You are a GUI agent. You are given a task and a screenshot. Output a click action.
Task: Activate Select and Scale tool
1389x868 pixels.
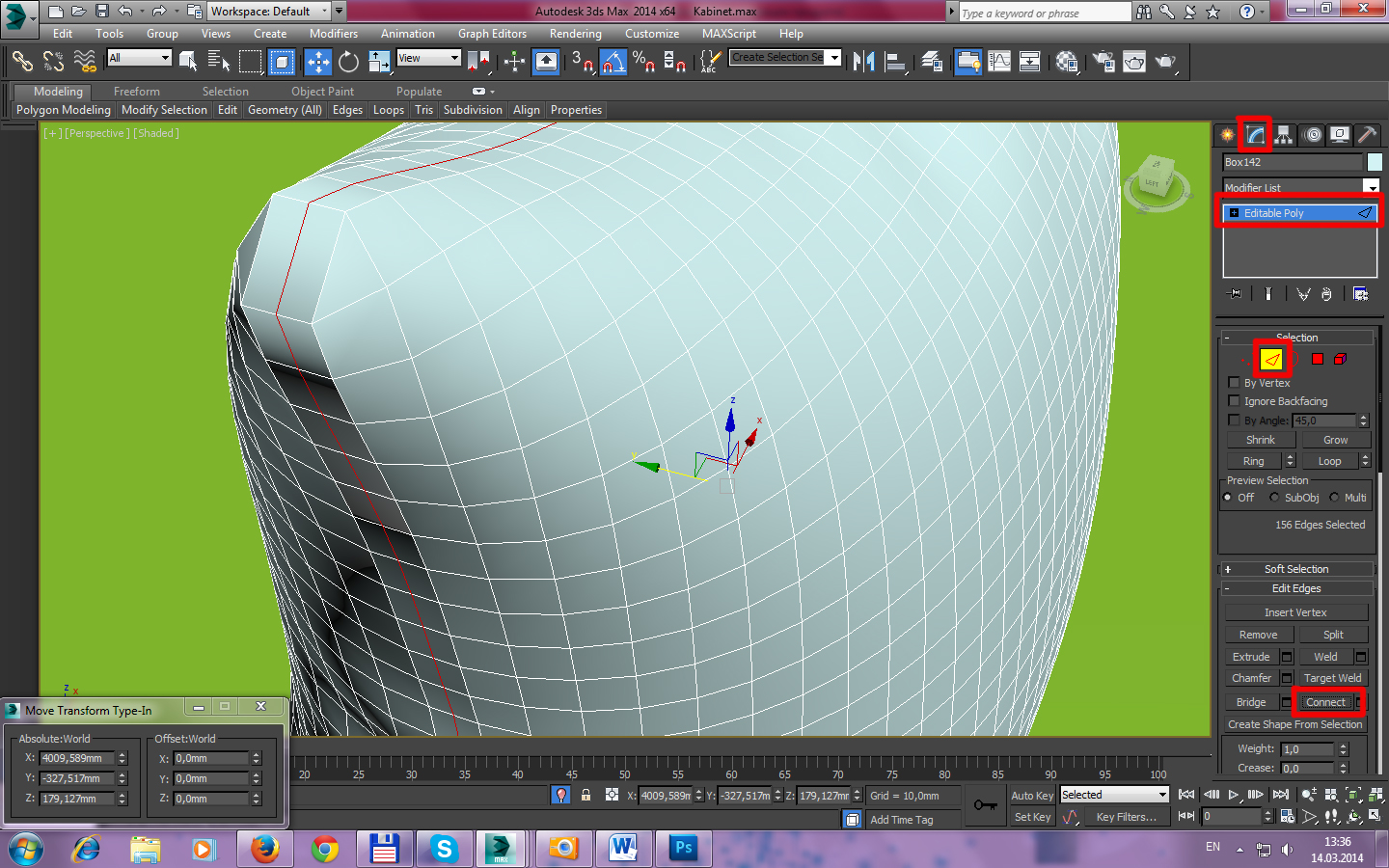379,62
